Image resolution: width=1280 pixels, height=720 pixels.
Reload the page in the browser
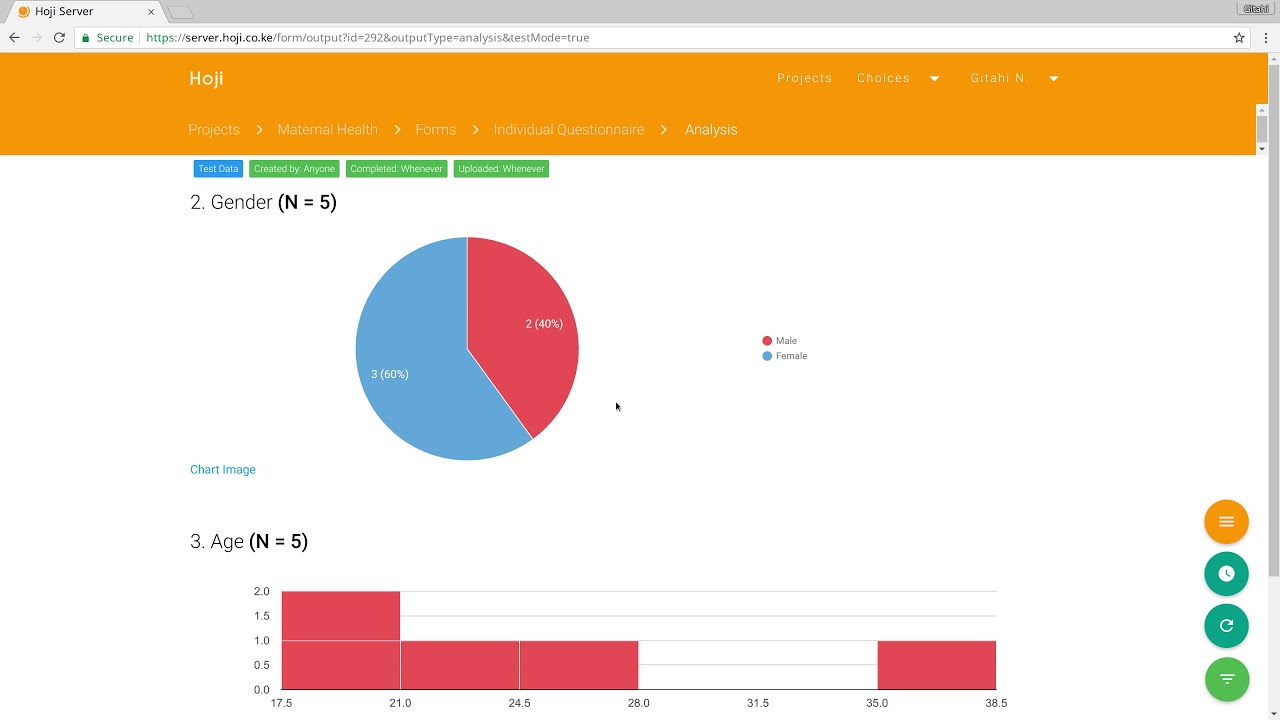point(59,38)
